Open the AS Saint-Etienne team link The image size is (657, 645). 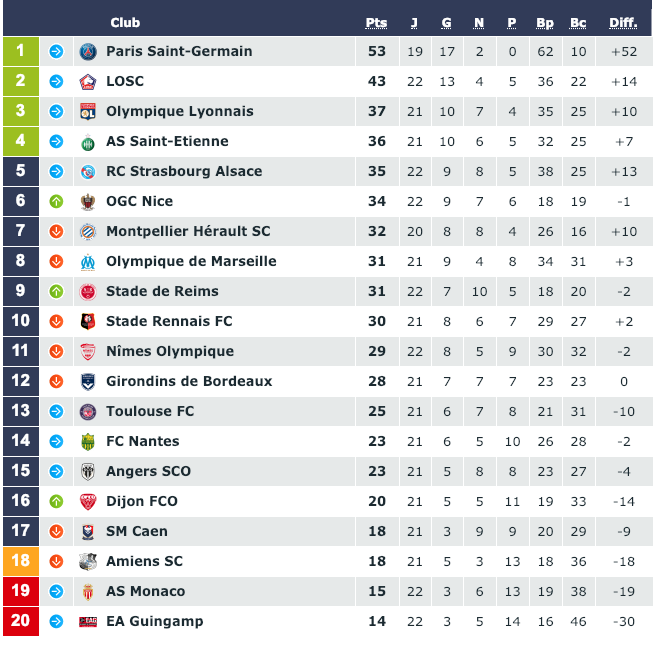tap(167, 142)
